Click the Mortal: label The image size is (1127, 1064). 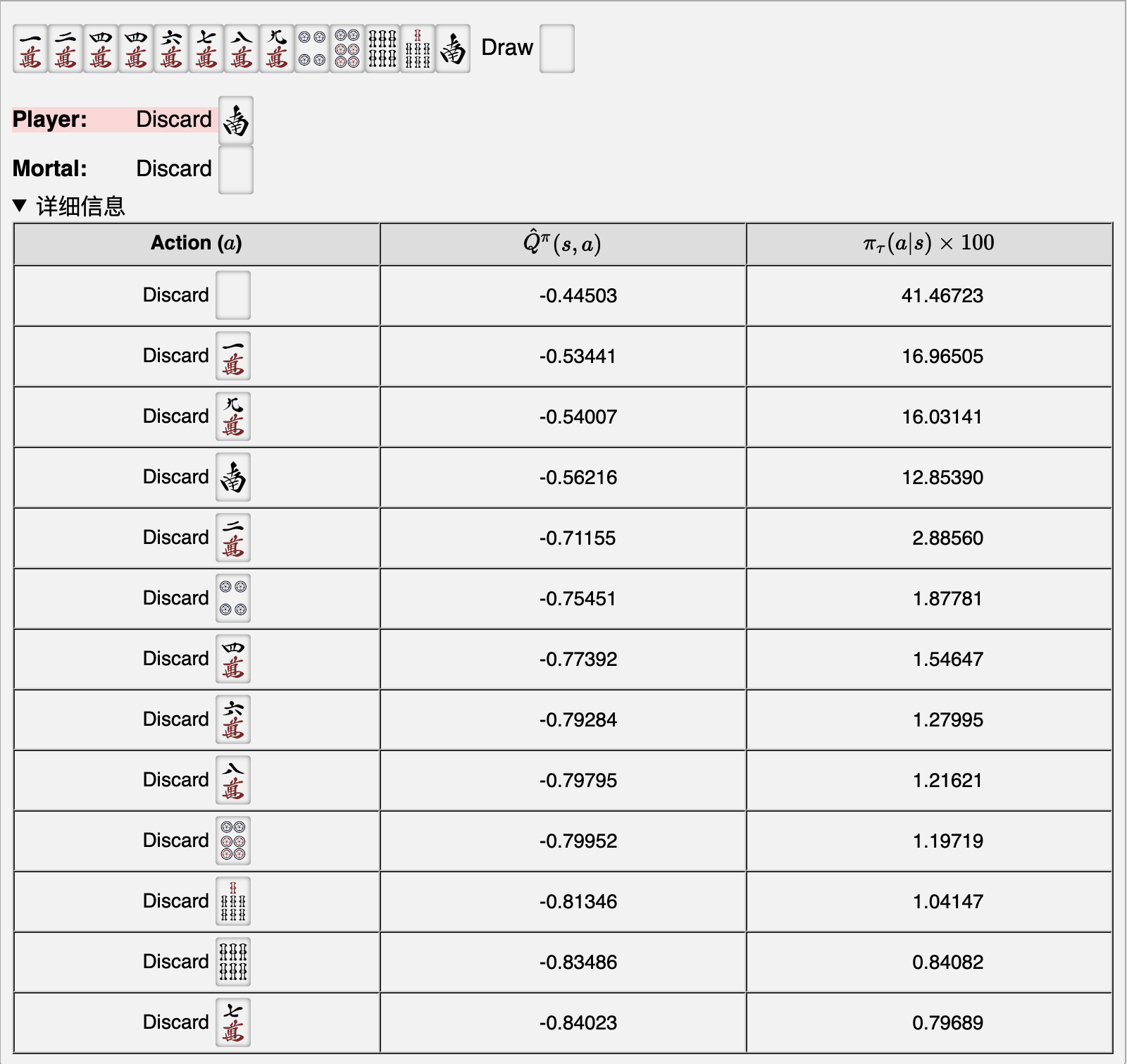pos(50,168)
